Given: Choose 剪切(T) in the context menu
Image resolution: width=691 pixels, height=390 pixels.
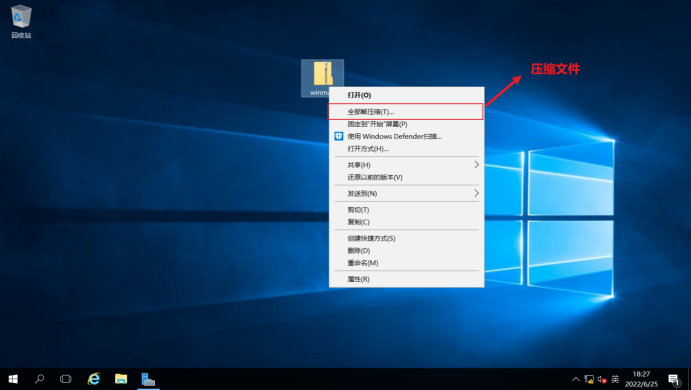Looking at the screenshot, I should click(406, 210).
